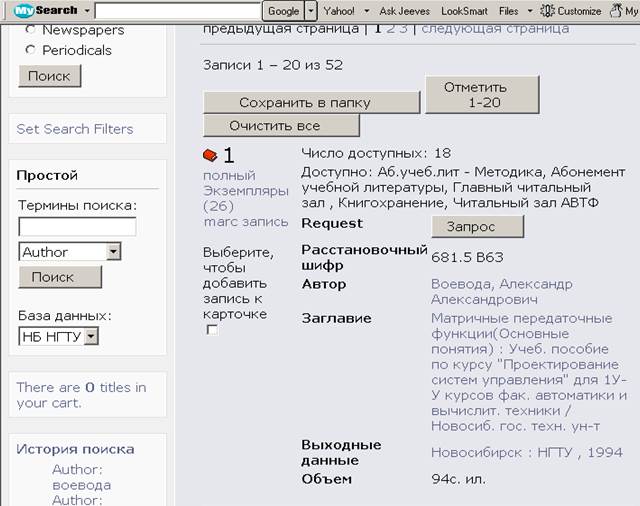Click the red book icon for record 1
640x506 pixels.
(x=210, y=155)
